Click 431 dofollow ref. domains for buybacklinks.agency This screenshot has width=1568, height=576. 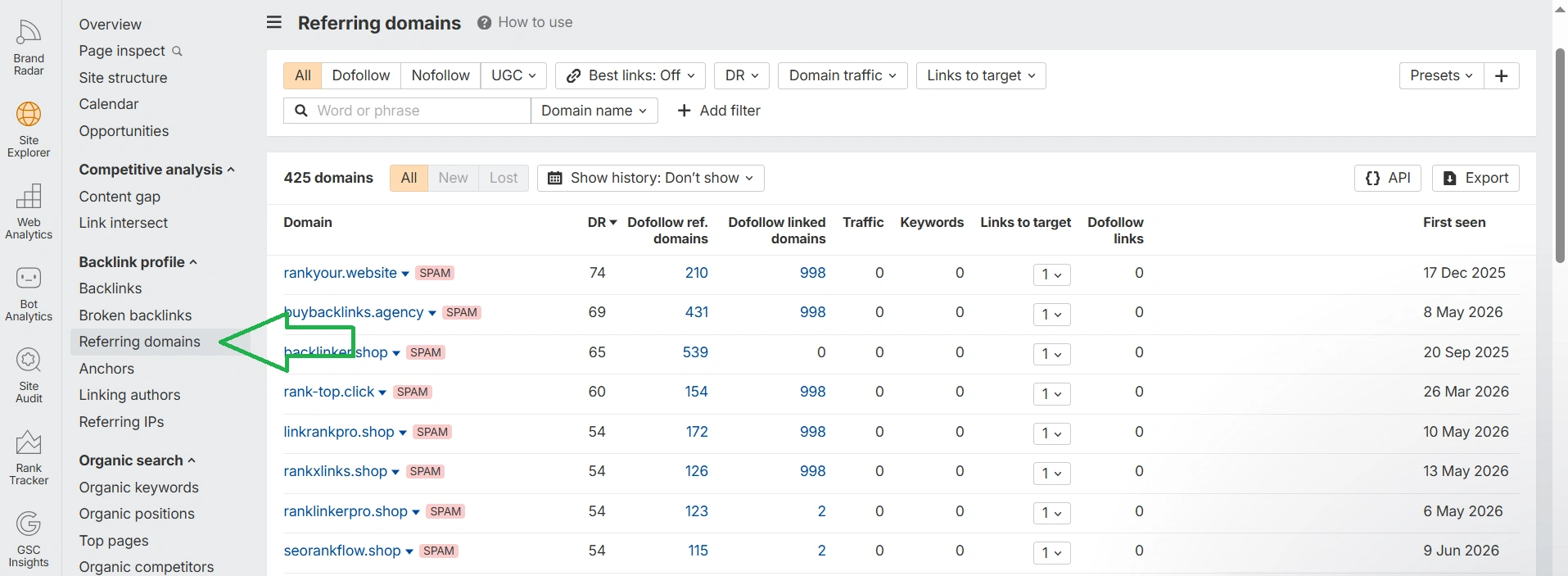[x=697, y=312]
